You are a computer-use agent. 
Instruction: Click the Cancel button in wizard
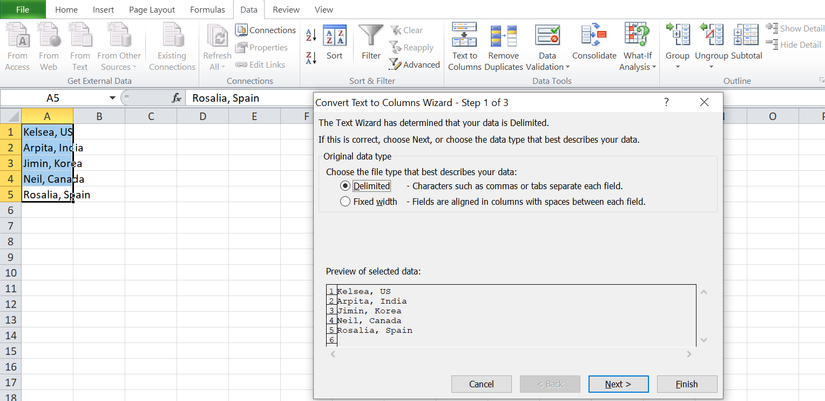481,384
